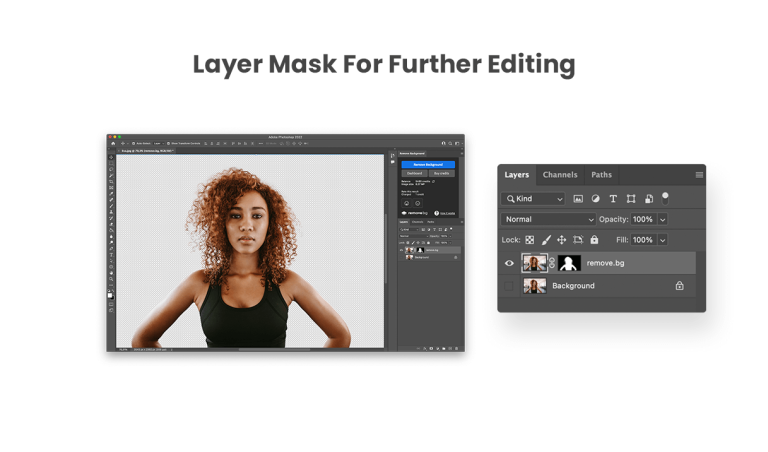Switch to the Channels tab

click(560, 175)
